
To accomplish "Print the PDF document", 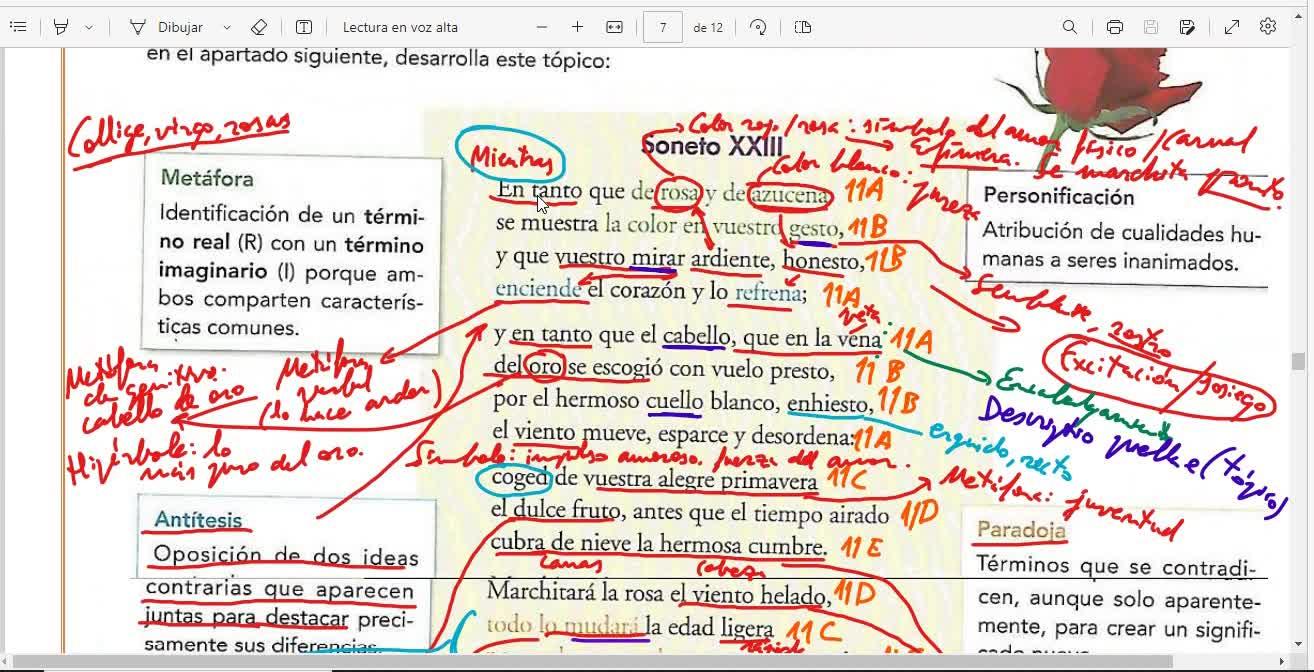I will coord(1114,27).
